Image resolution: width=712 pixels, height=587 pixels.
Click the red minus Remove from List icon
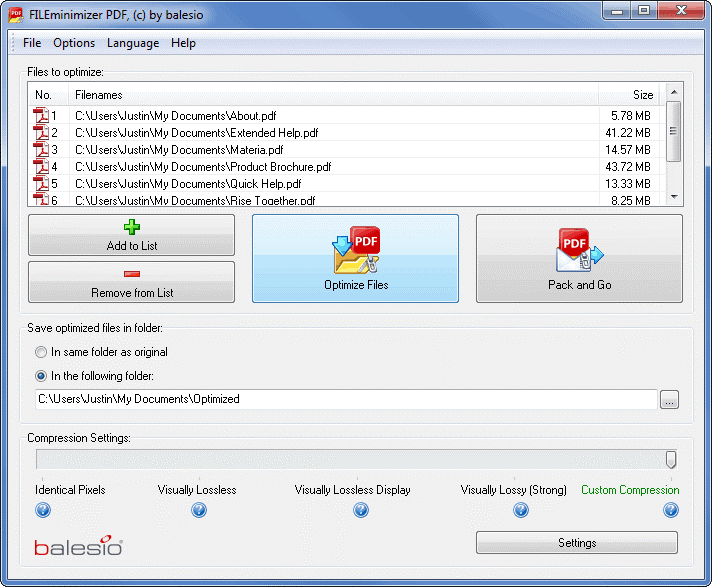[131, 275]
